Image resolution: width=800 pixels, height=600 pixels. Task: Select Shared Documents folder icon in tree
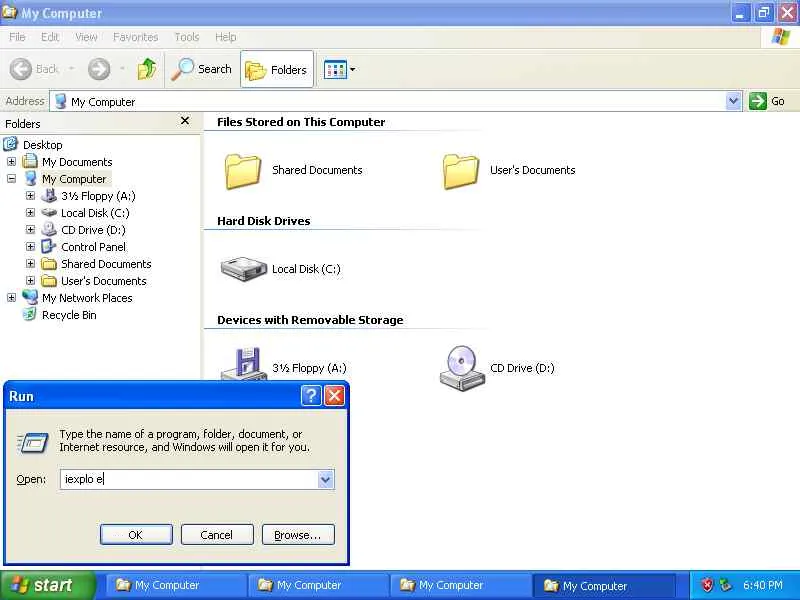[x=48, y=264]
